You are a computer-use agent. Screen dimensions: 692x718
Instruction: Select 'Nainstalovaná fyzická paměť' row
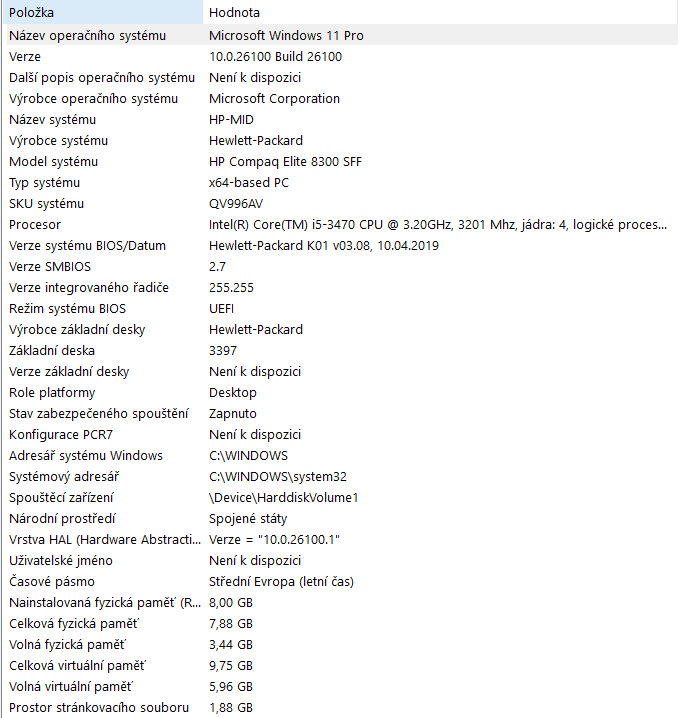pos(340,604)
